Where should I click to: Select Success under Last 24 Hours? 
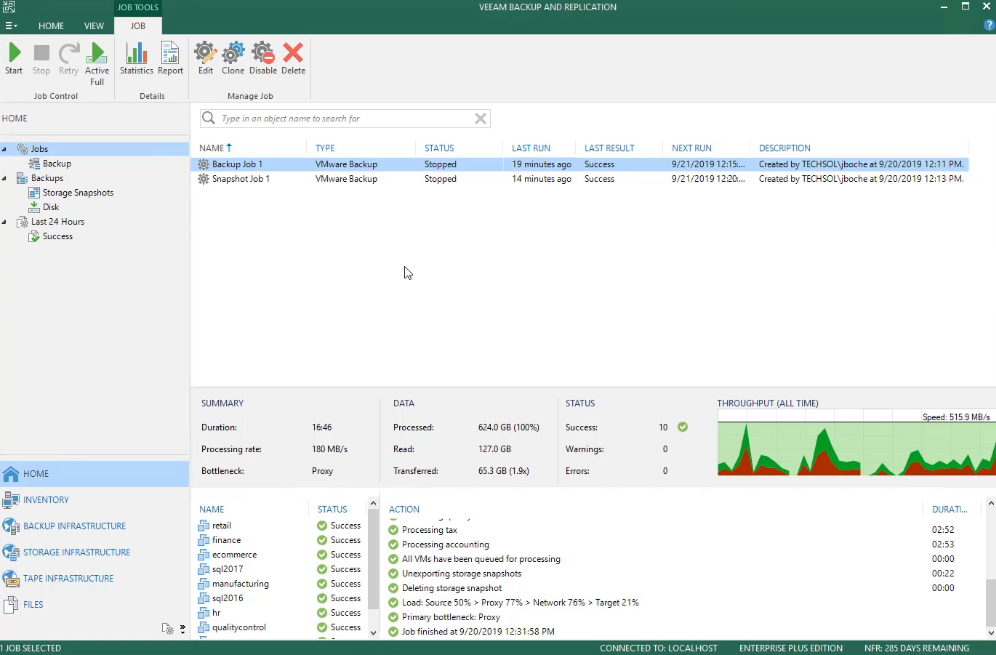(57, 236)
